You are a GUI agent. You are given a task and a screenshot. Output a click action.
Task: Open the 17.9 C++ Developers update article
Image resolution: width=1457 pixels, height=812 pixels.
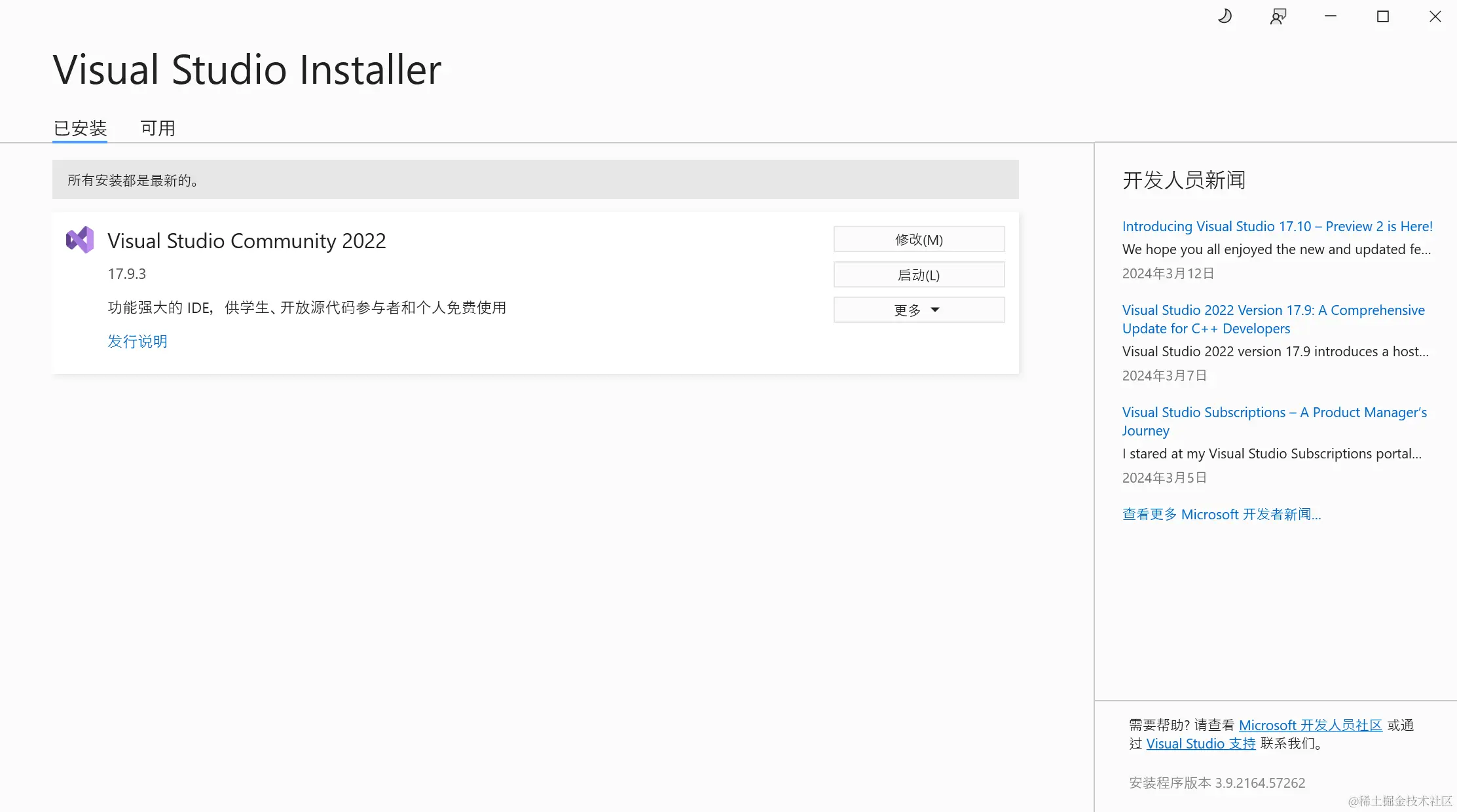[x=1273, y=320]
